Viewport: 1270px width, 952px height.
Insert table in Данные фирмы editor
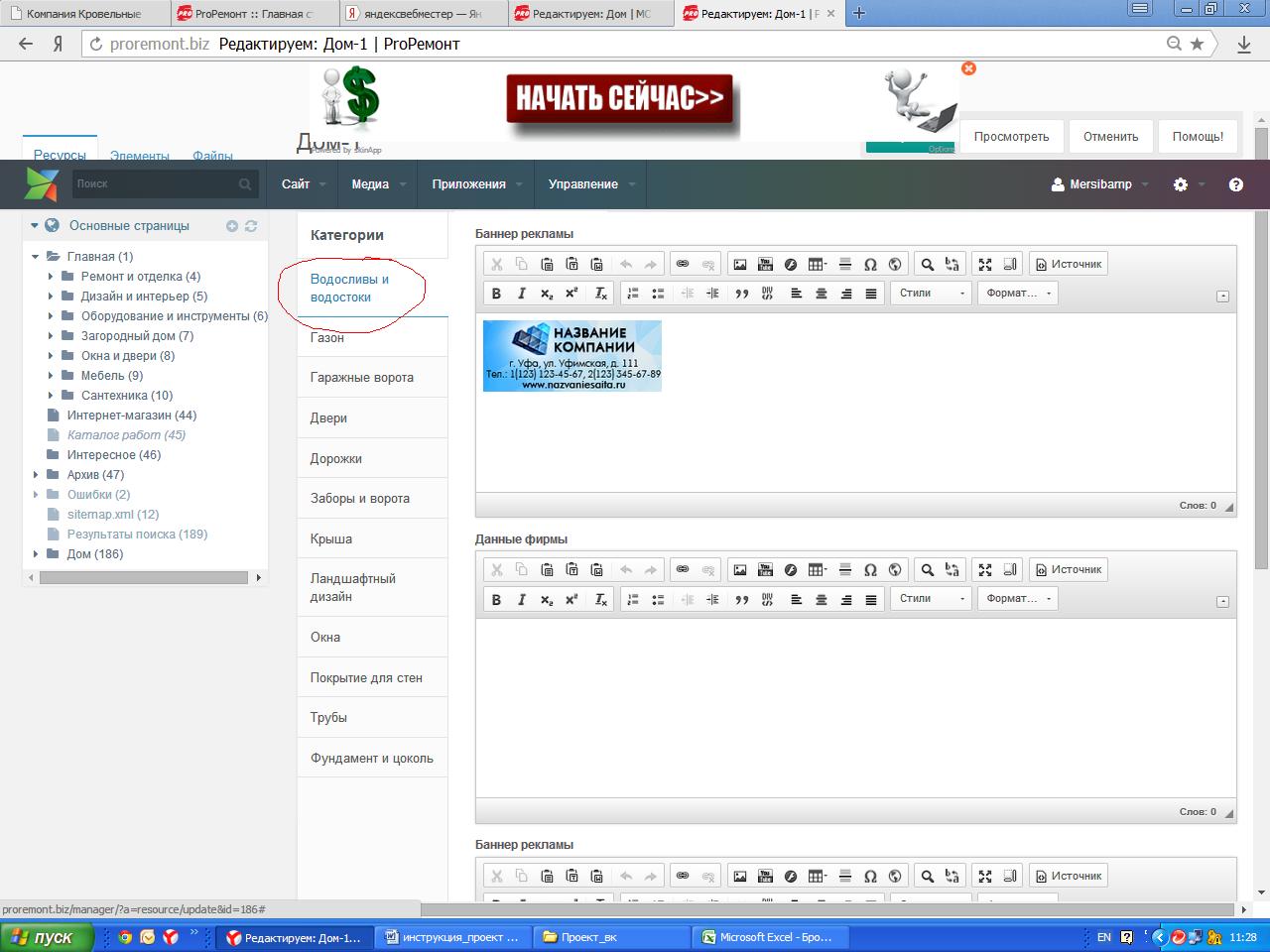(x=817, y=569)
